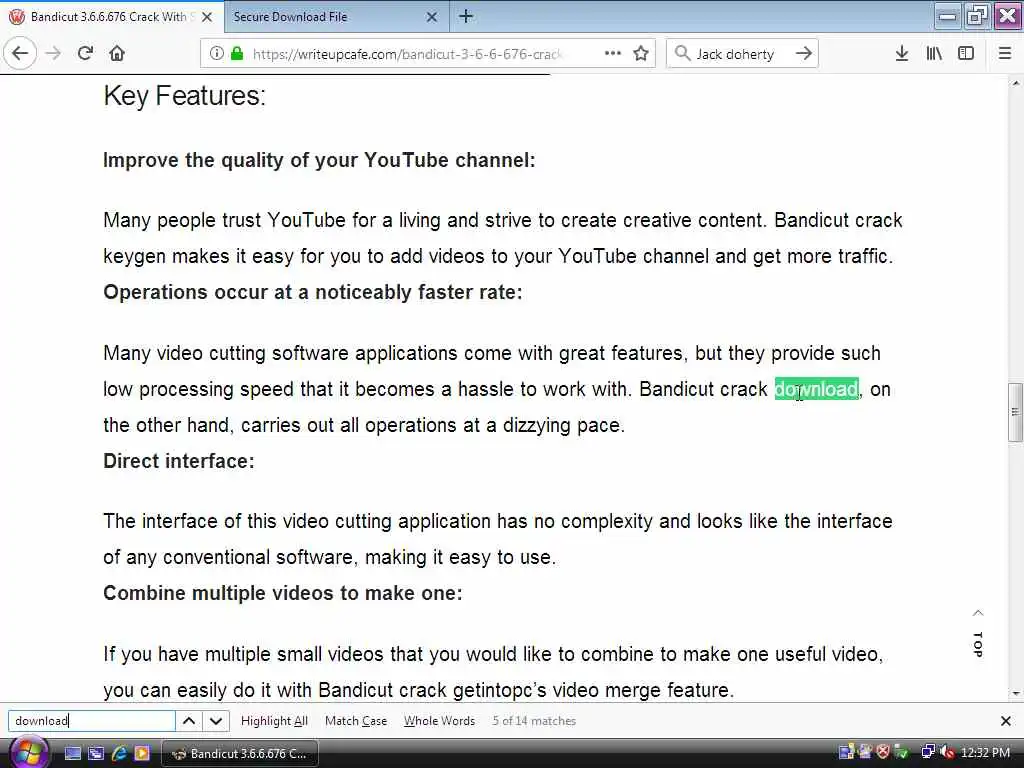Toggle Whole Words in find bar
The image size is (1024, 768).
439,721
